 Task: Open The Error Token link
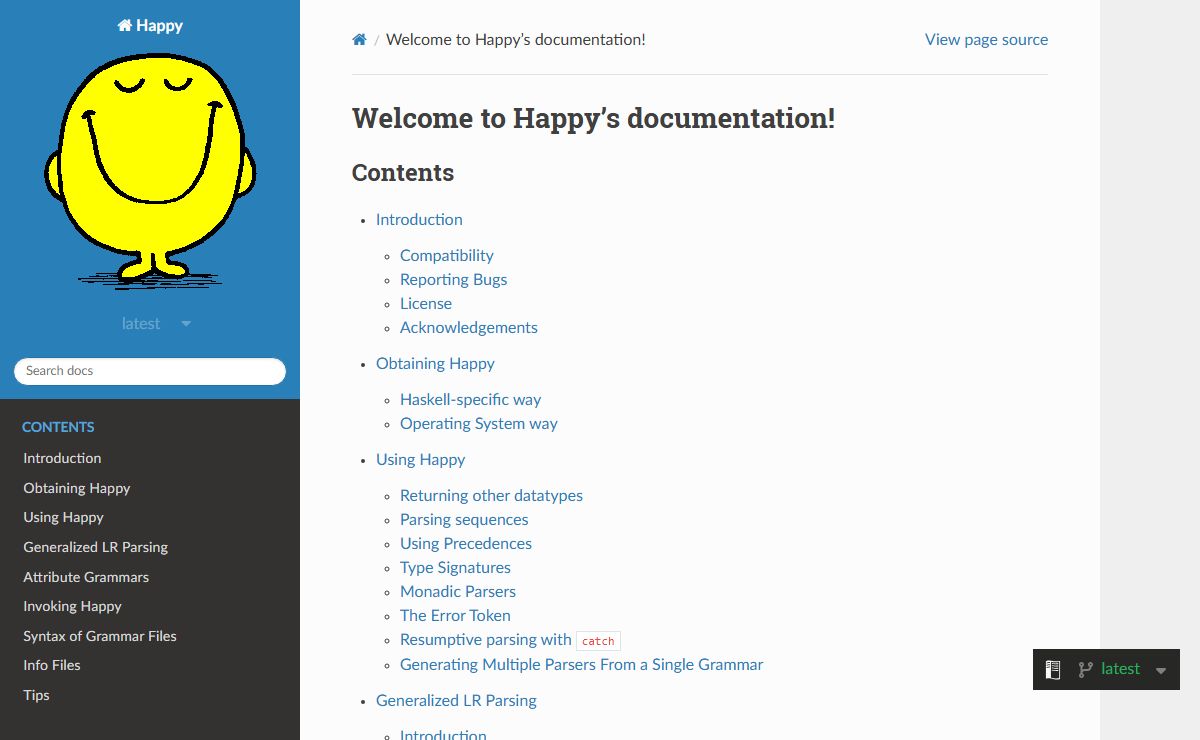point(455,616)
